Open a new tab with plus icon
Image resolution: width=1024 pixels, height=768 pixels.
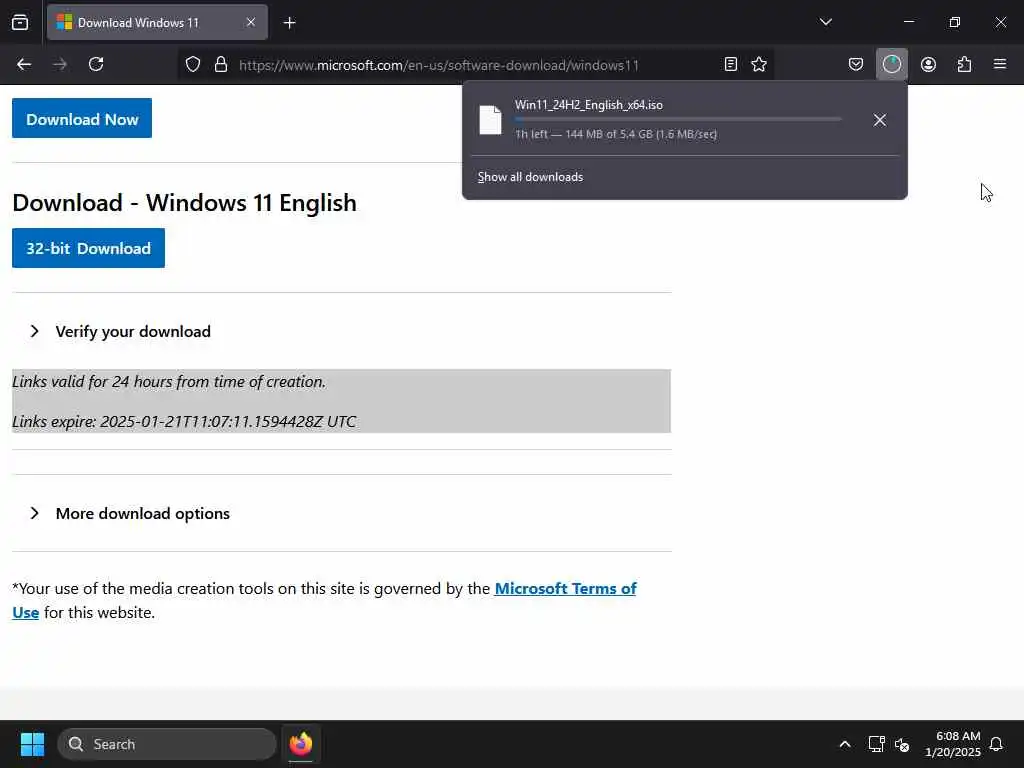click(289, 23)
